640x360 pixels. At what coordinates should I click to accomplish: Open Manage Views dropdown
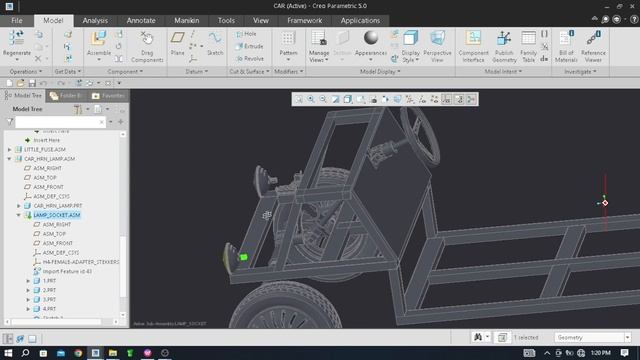[319, 56]
